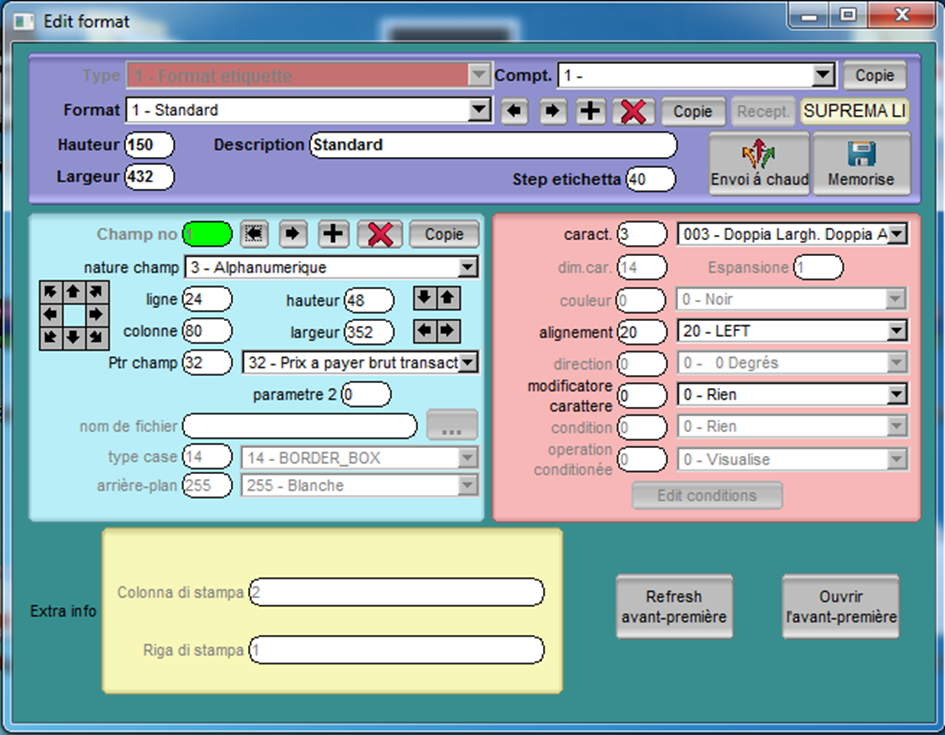Open the modificatore carattere dropdown
The image size is (945, 735).
tap(896, 395)
